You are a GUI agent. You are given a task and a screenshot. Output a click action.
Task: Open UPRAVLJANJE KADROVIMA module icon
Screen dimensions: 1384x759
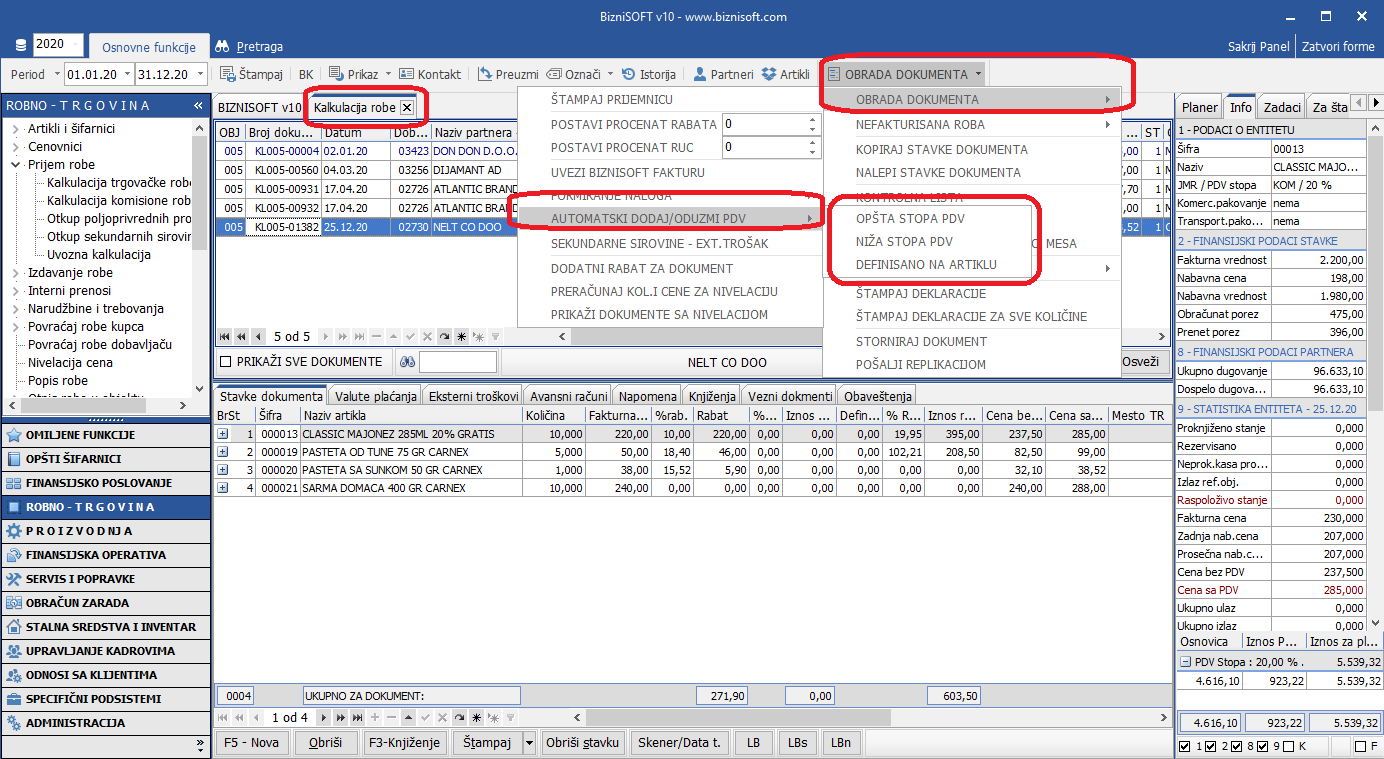pyautogui.click(x=14, y=651)
